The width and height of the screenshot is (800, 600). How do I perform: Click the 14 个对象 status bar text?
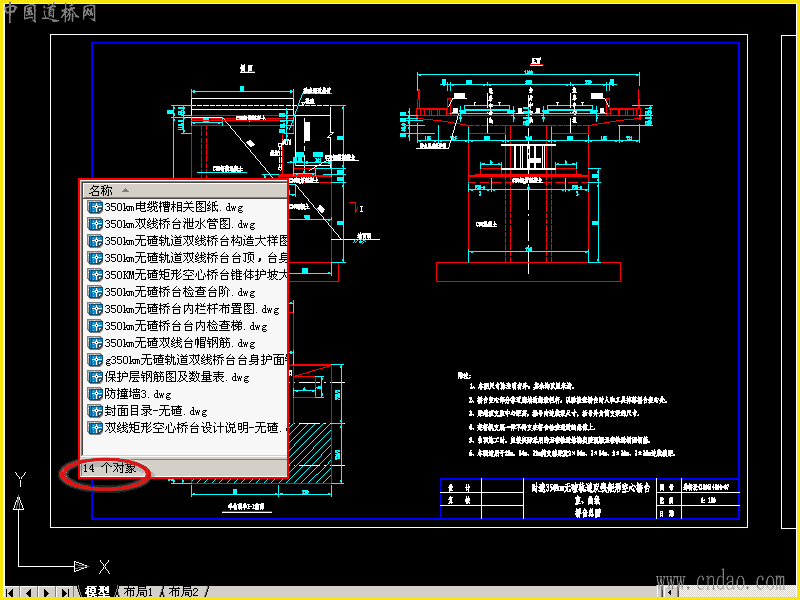109,468
